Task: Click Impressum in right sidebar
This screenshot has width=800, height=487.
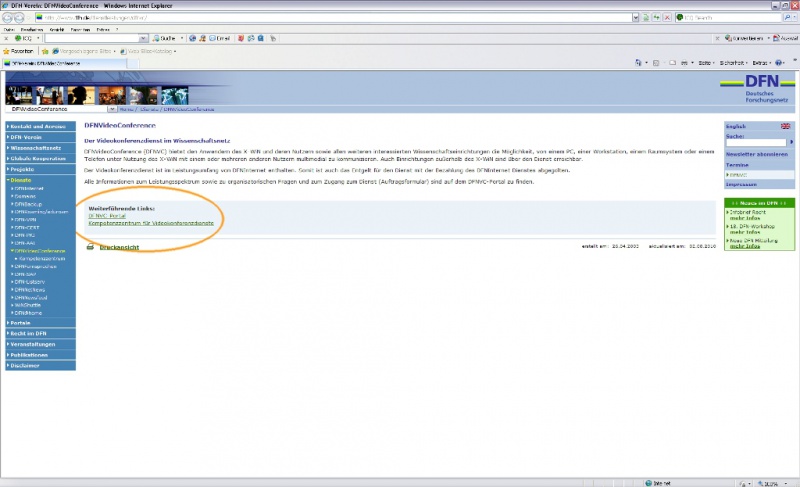Action: click(741, 185)
